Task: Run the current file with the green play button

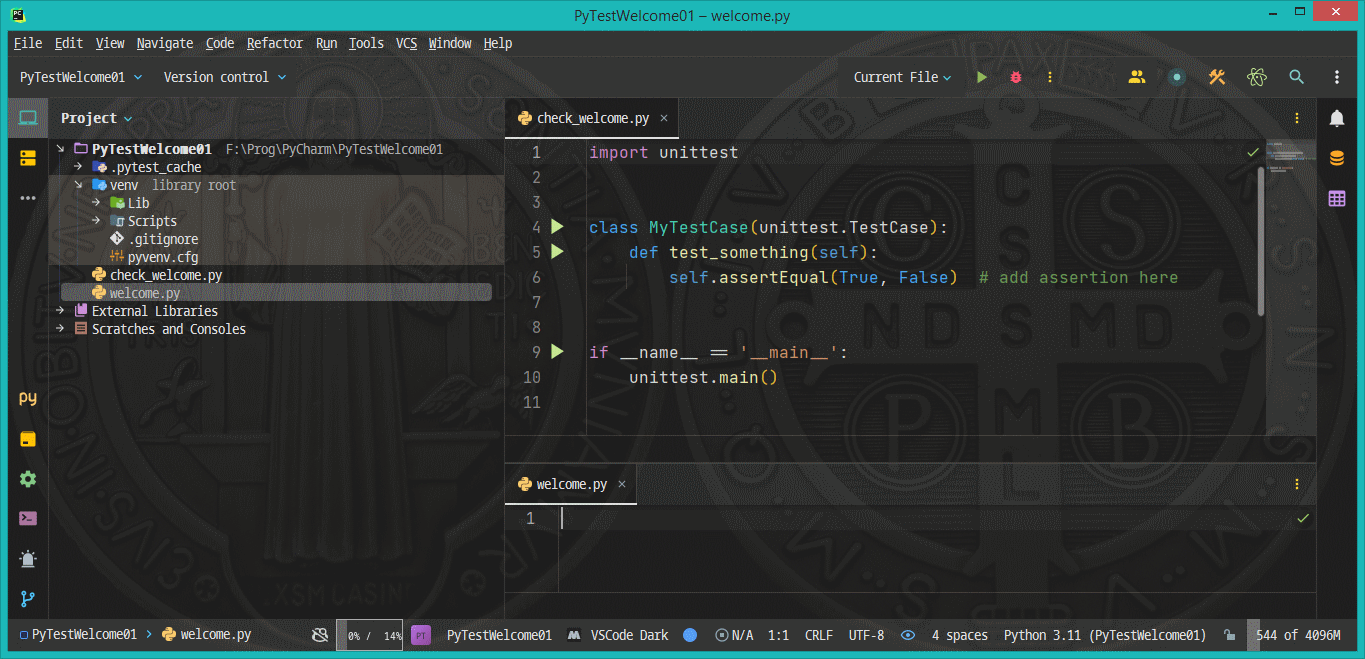Action: point(982,77)
